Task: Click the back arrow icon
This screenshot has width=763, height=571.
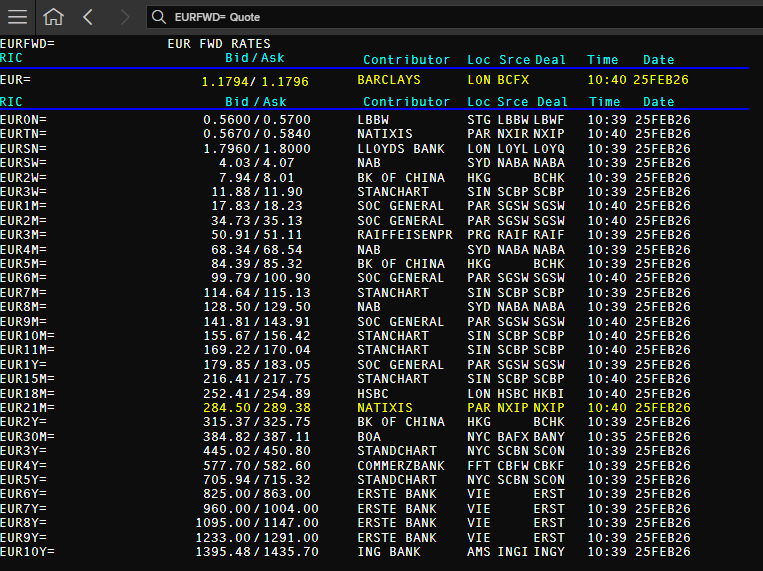Action: 88,17
